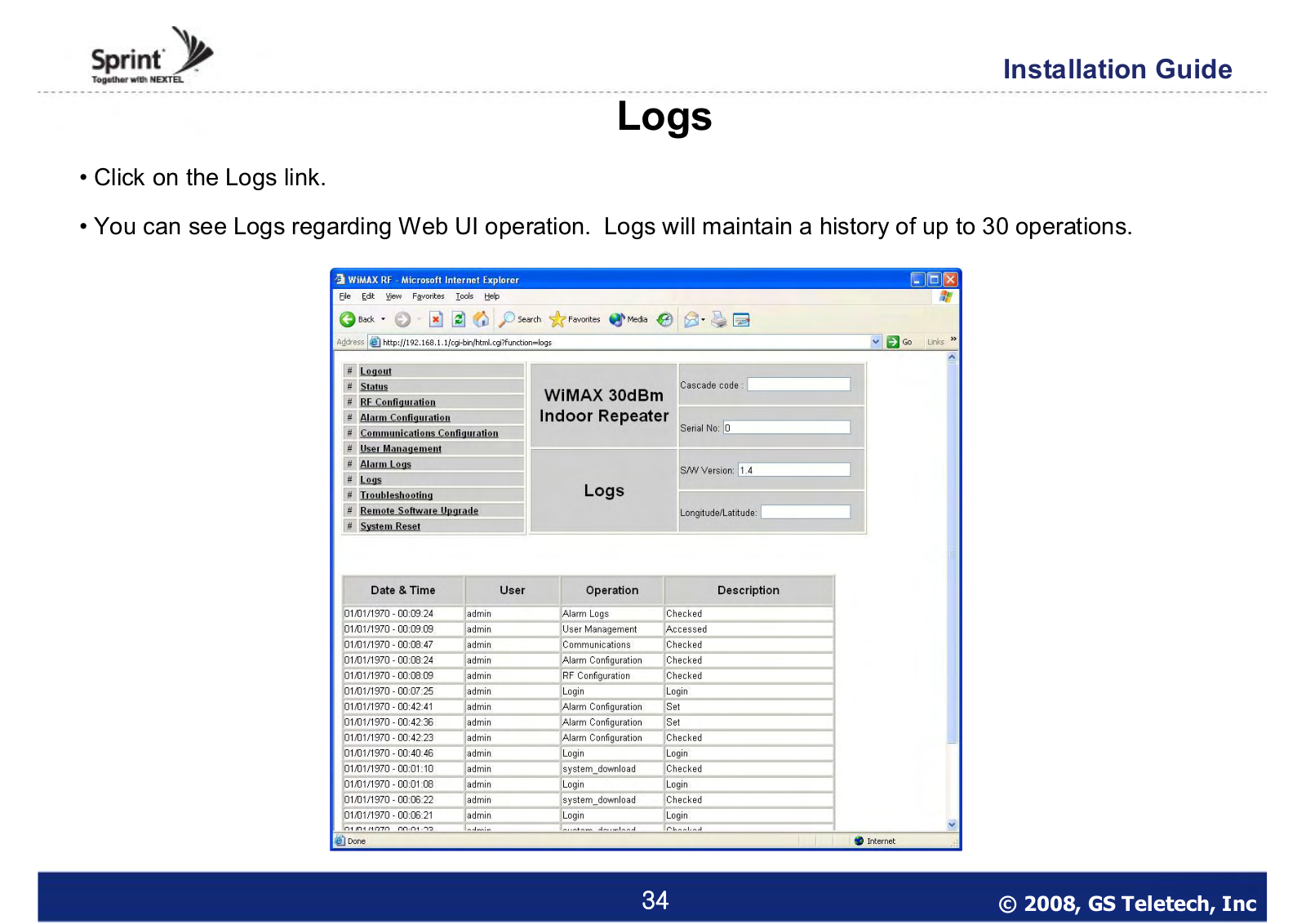Screen dimensions: 1306x924
Task: Stop page loading with the red X icon
Action: point(436,319)
